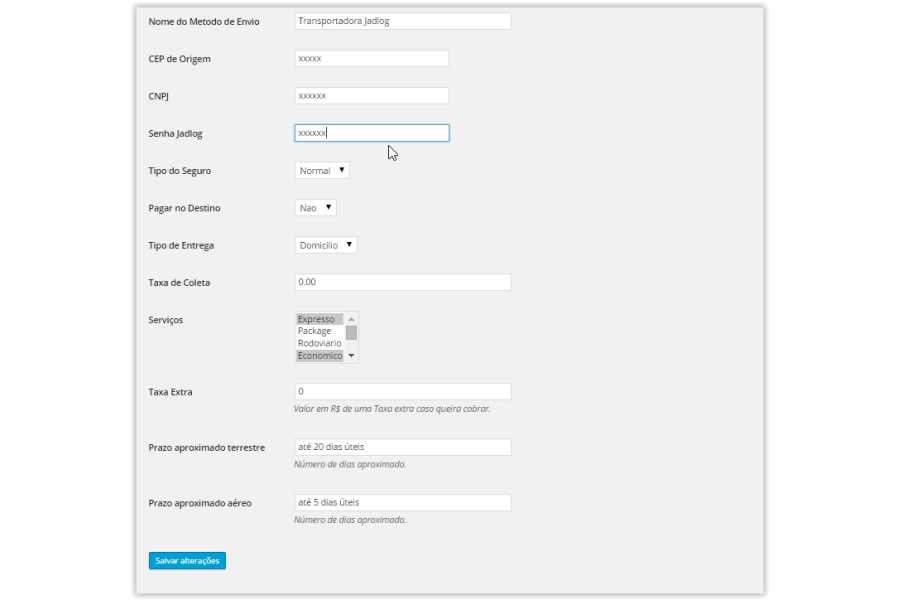Click the Salvar alterações button
900x600 pixels.
[187, 561]
